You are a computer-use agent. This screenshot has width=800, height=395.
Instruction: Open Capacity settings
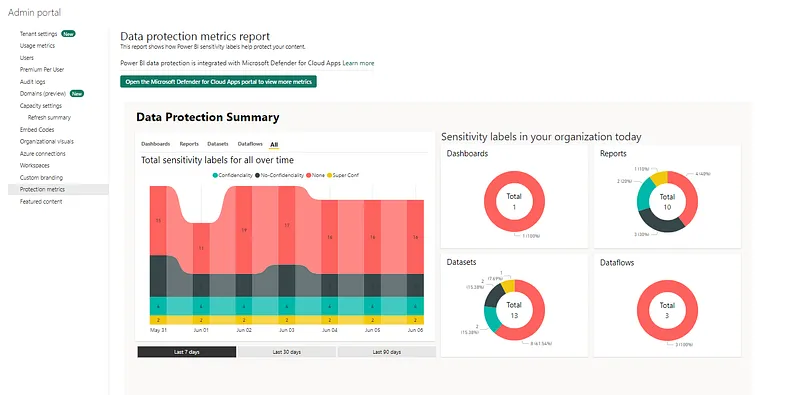(x=41, y=106)
